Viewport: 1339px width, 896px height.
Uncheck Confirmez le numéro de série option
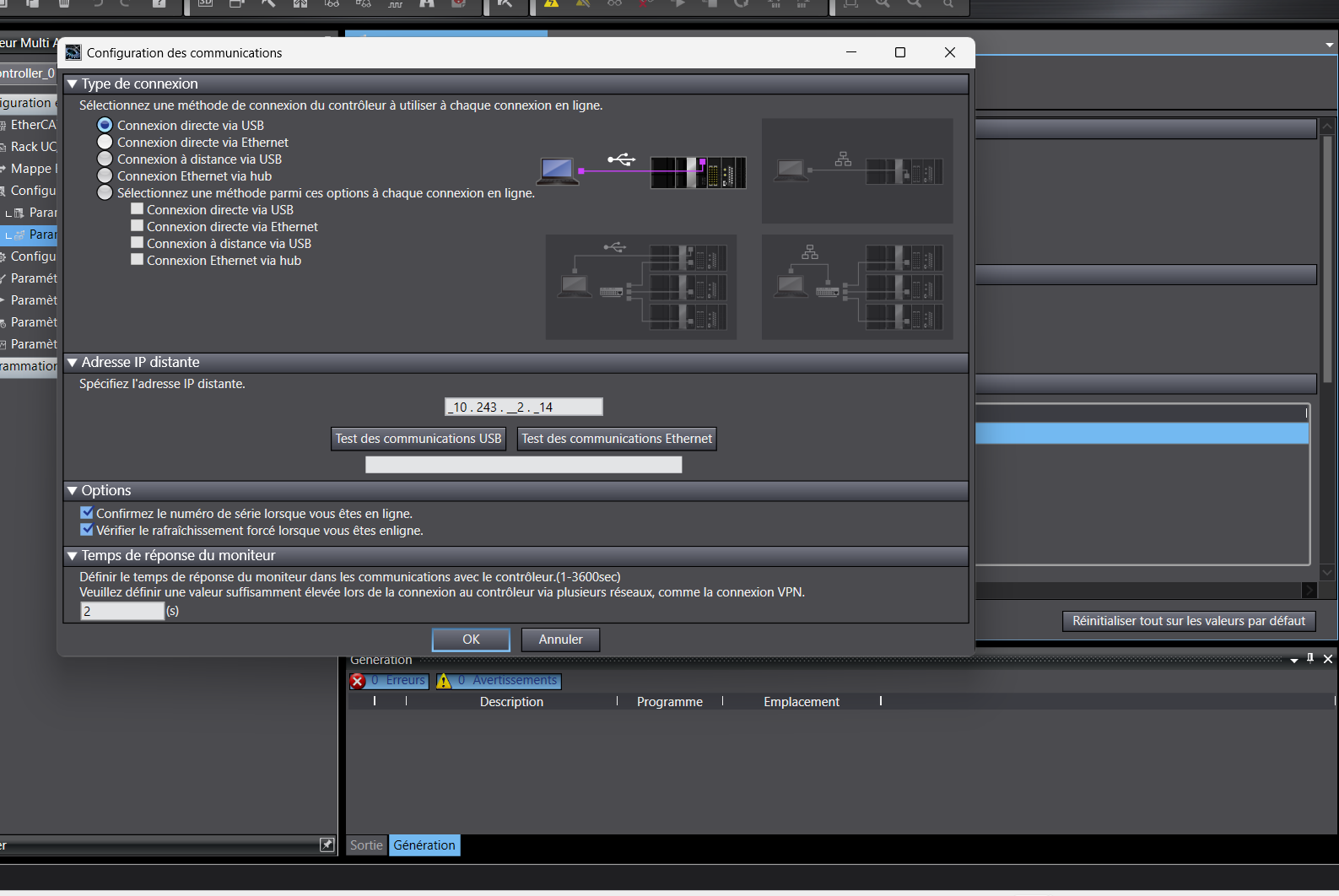click(87, 513)
